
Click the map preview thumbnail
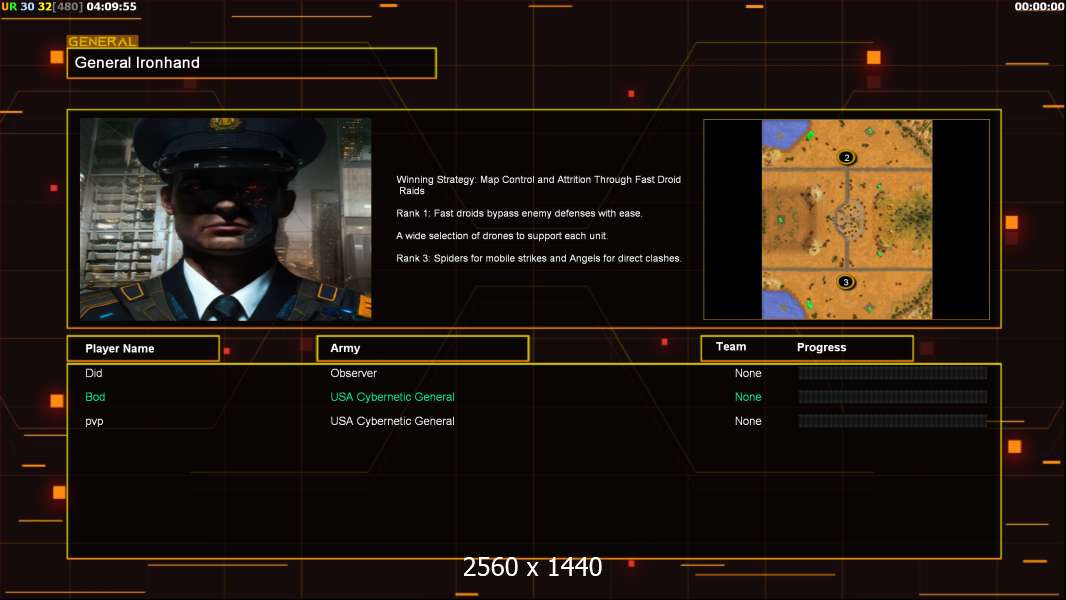pos(846,219)
